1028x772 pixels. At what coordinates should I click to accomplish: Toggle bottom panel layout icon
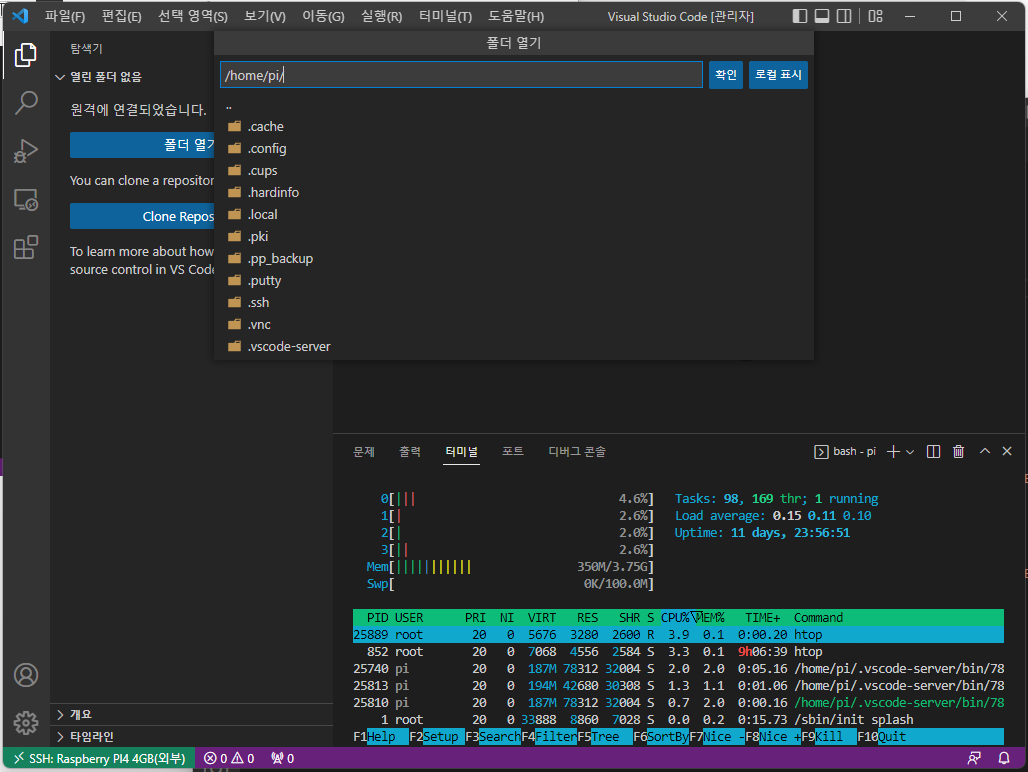[821, 16]
